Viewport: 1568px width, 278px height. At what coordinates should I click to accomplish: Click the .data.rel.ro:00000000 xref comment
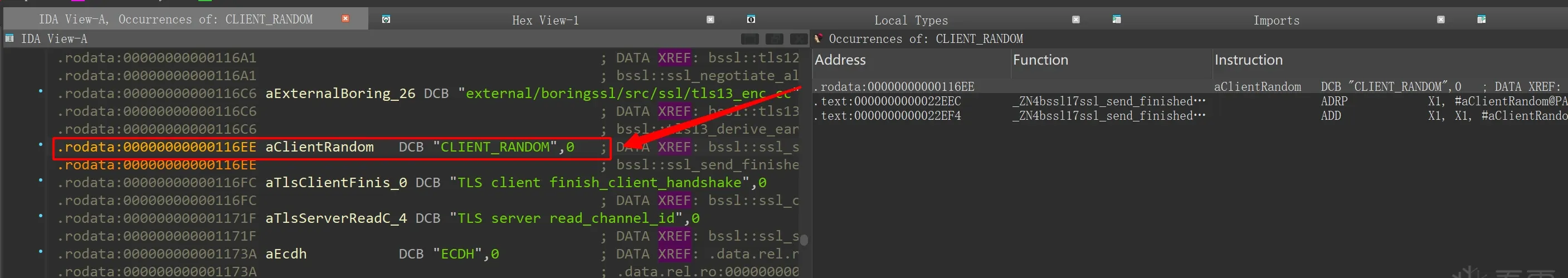pyautogui.click(x=707, y=271)
